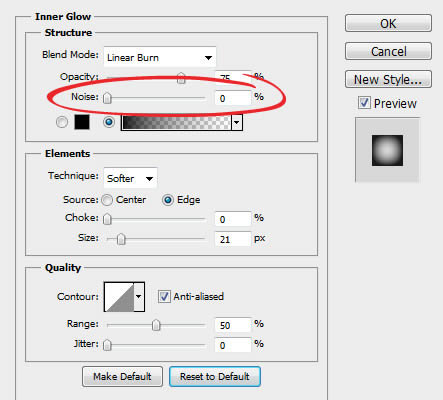Select Center as glow source
The width and height of the screenshot is (443, 400).
coord(107,200)
